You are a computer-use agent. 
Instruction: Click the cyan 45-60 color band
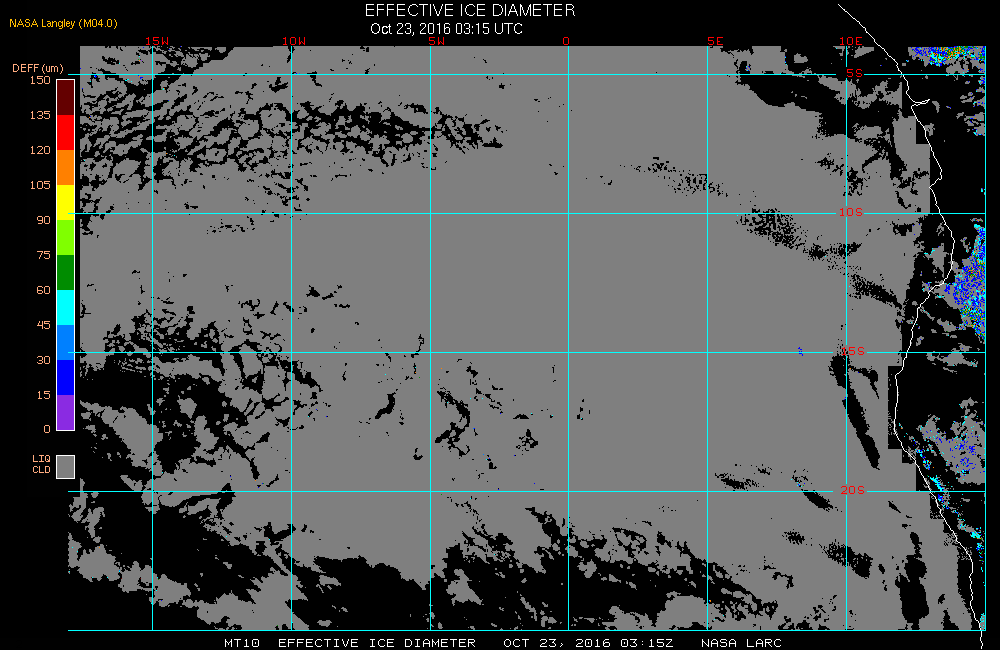coord(66,307)
